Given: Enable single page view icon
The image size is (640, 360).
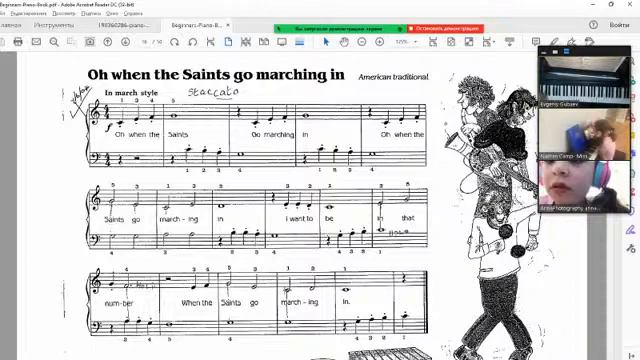Looking at the screenshot, I should (x=228, y=42).
